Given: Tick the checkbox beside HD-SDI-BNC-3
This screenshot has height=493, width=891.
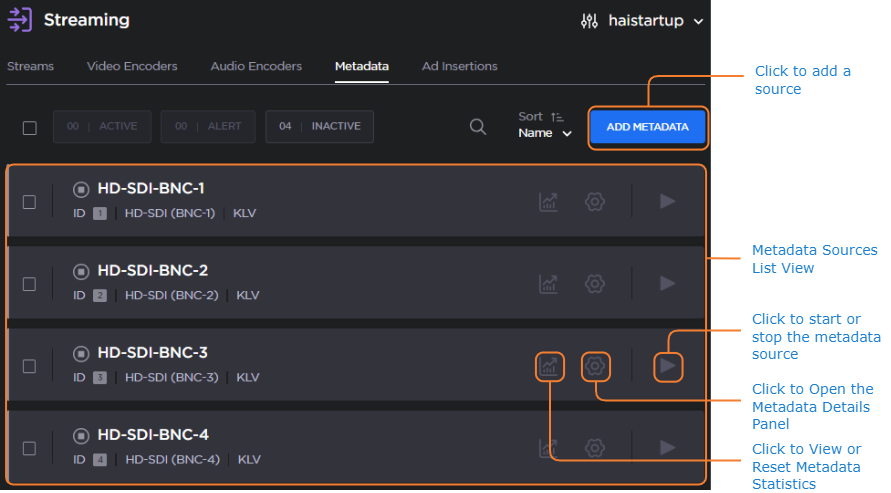Looking at the screenshot, I should pos(29,366).
